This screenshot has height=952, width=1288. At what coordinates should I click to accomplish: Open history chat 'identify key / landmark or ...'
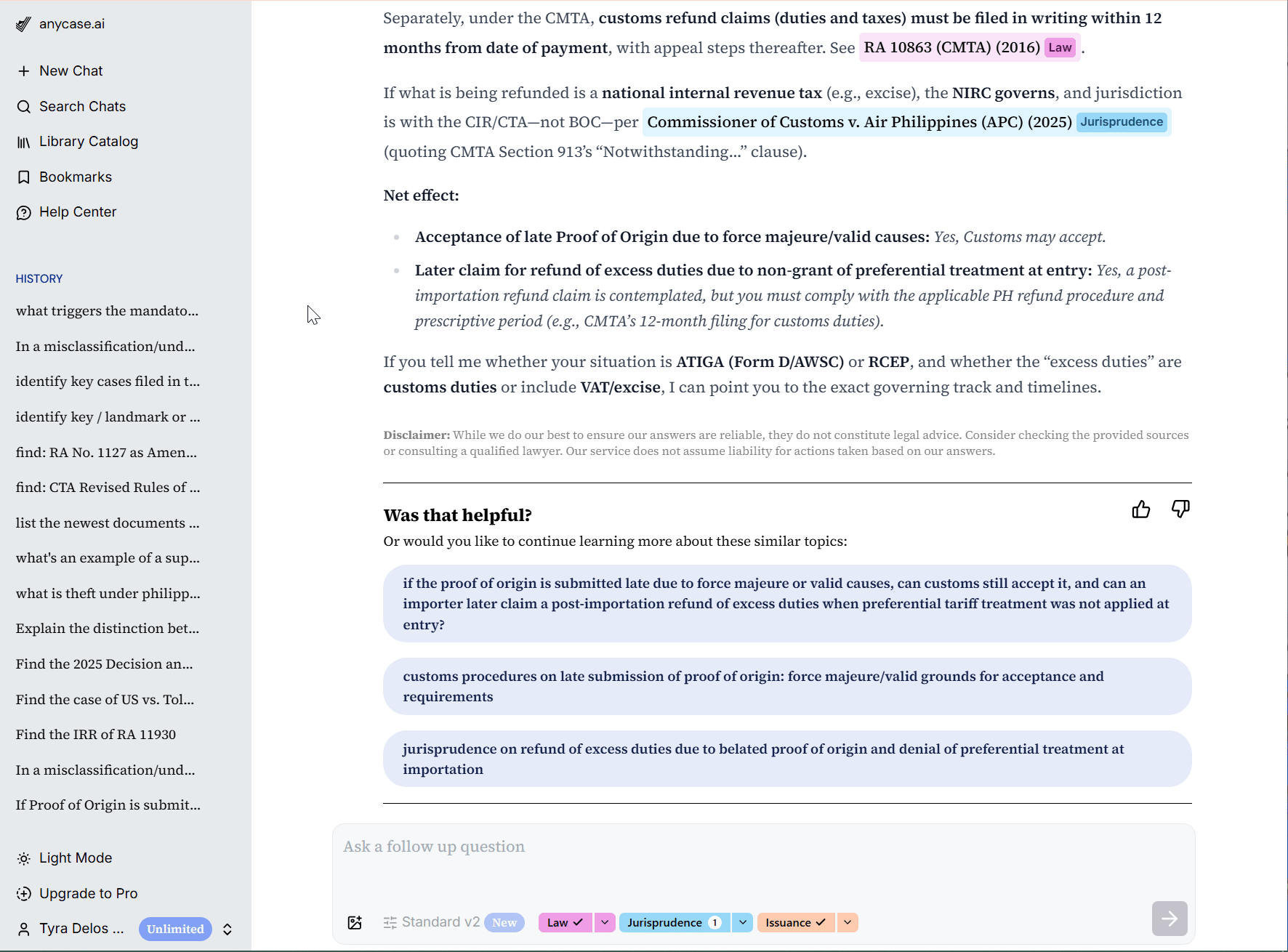[x=108, y=417]
